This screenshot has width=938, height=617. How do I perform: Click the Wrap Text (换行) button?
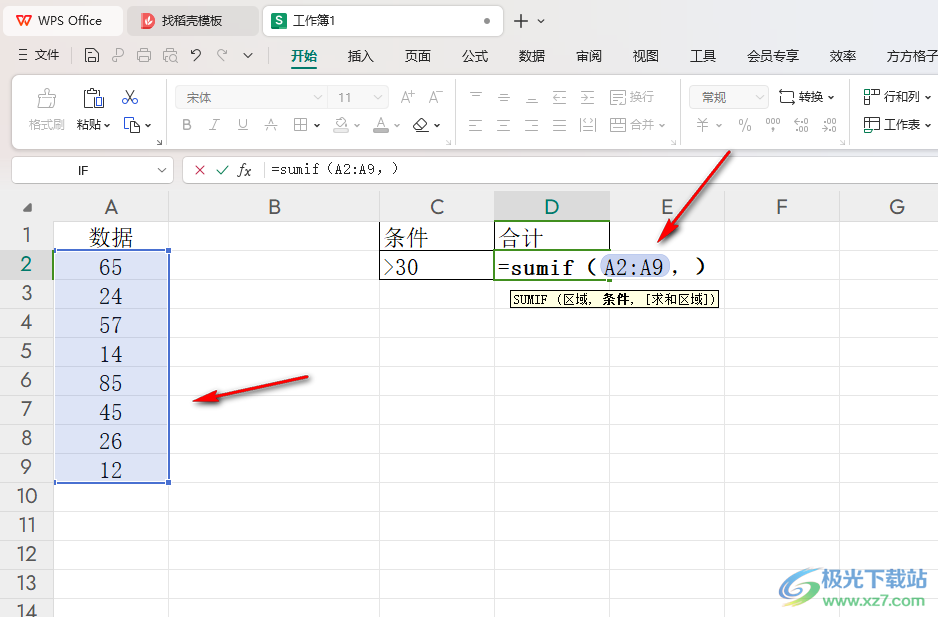click(632, 97)
